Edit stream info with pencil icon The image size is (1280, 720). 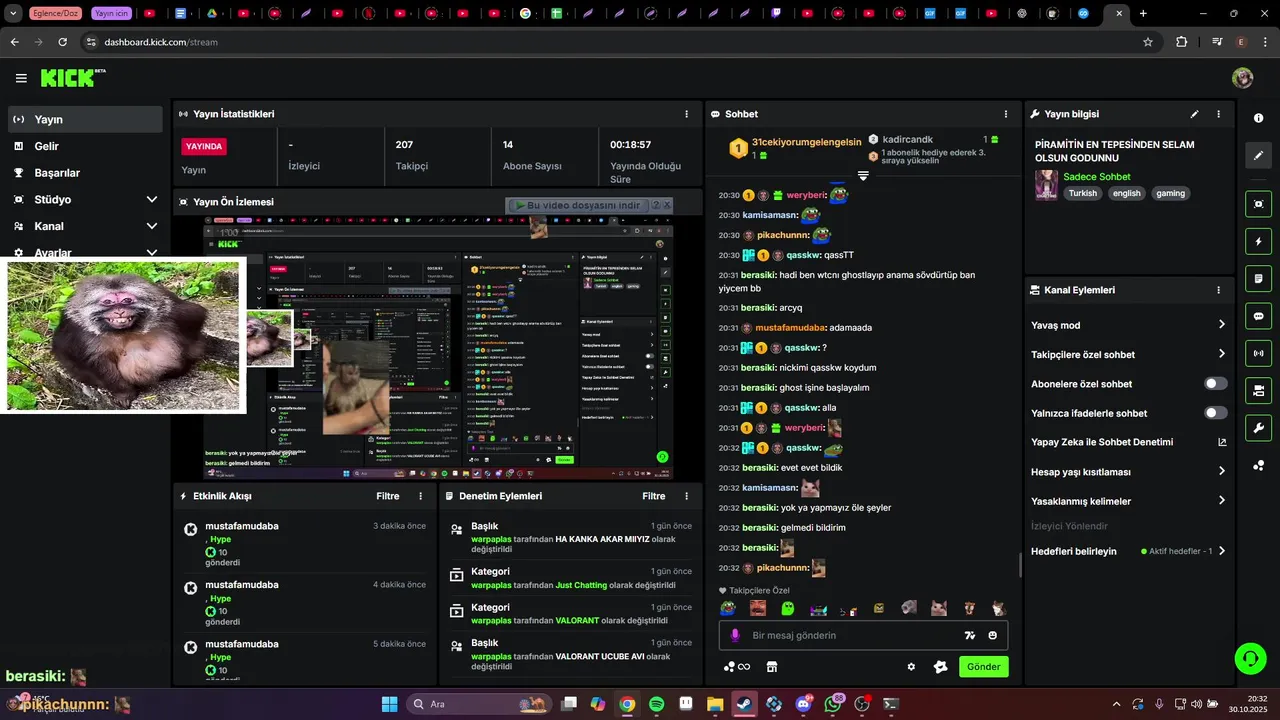coord(1194,114)
